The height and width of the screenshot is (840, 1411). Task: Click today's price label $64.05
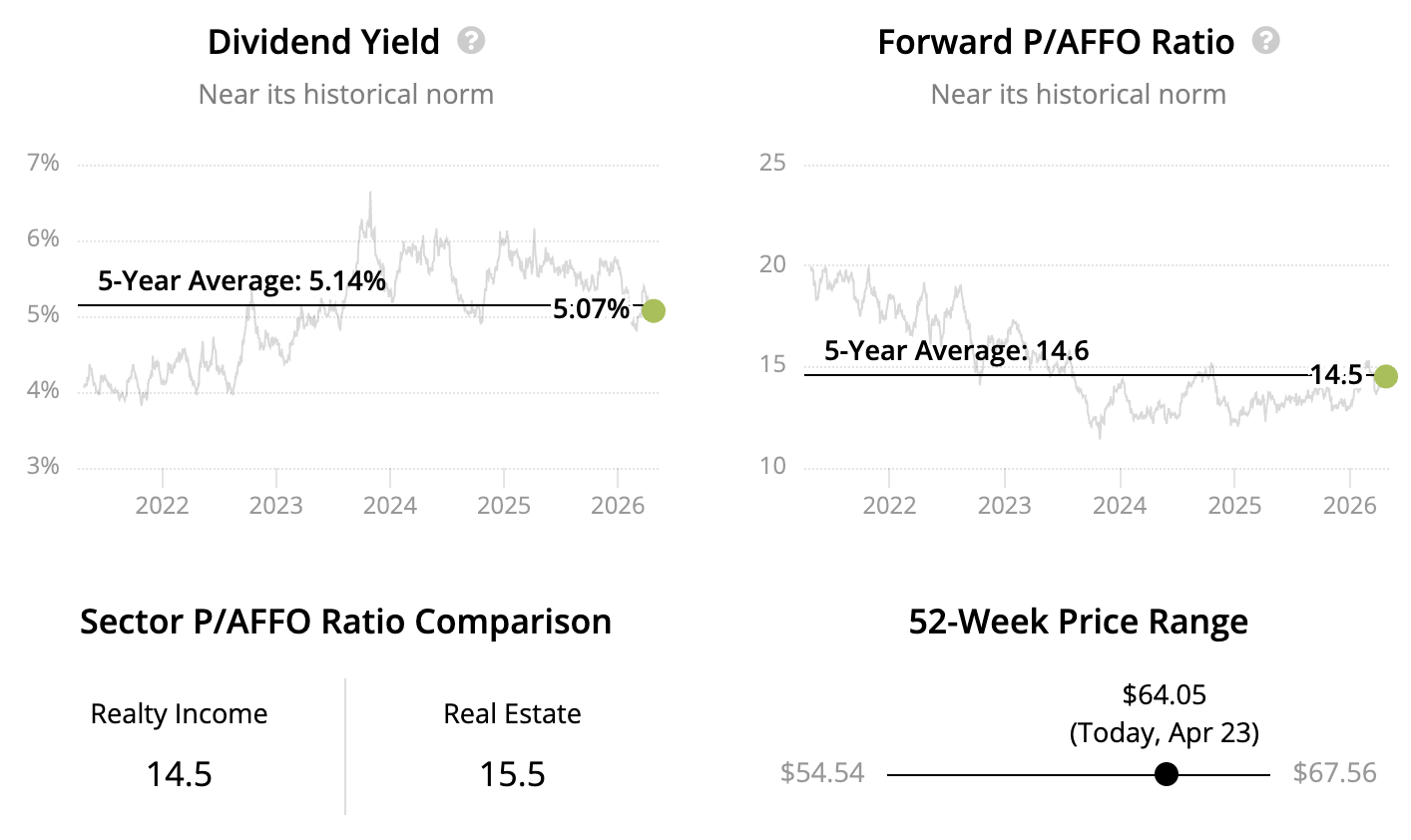tap(1165, 694)
